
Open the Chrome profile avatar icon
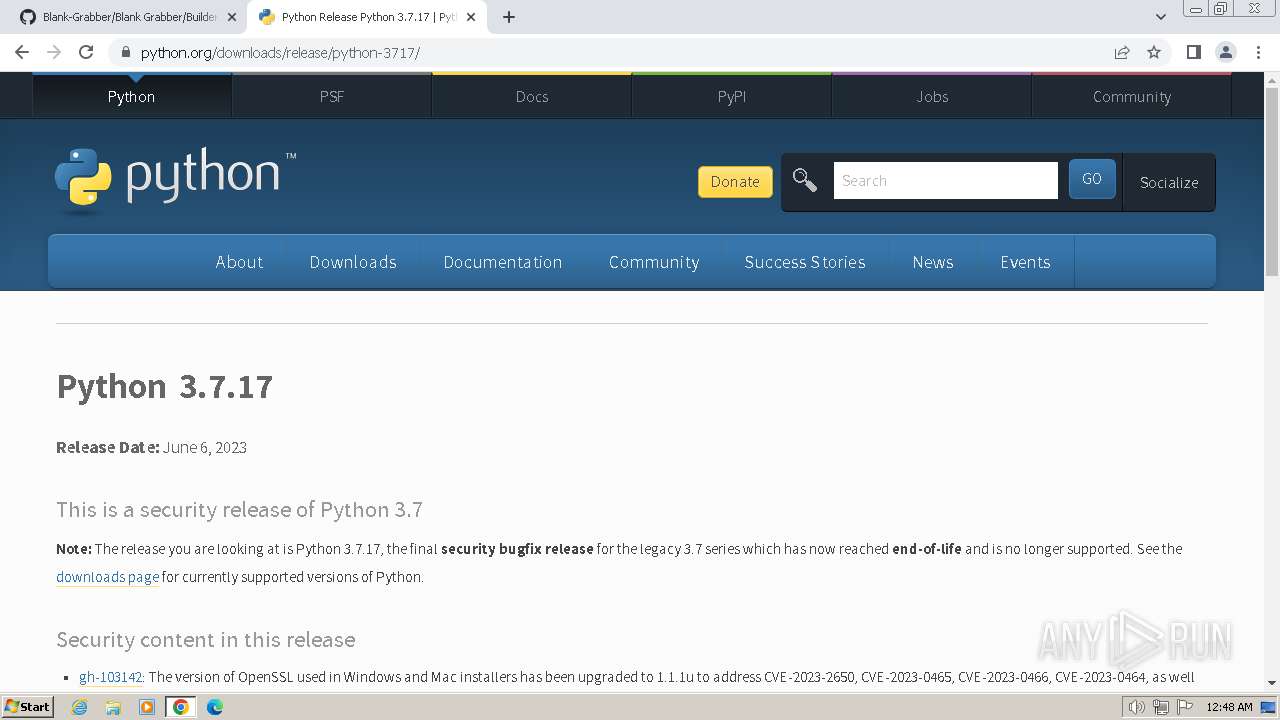coord(1225,52)
